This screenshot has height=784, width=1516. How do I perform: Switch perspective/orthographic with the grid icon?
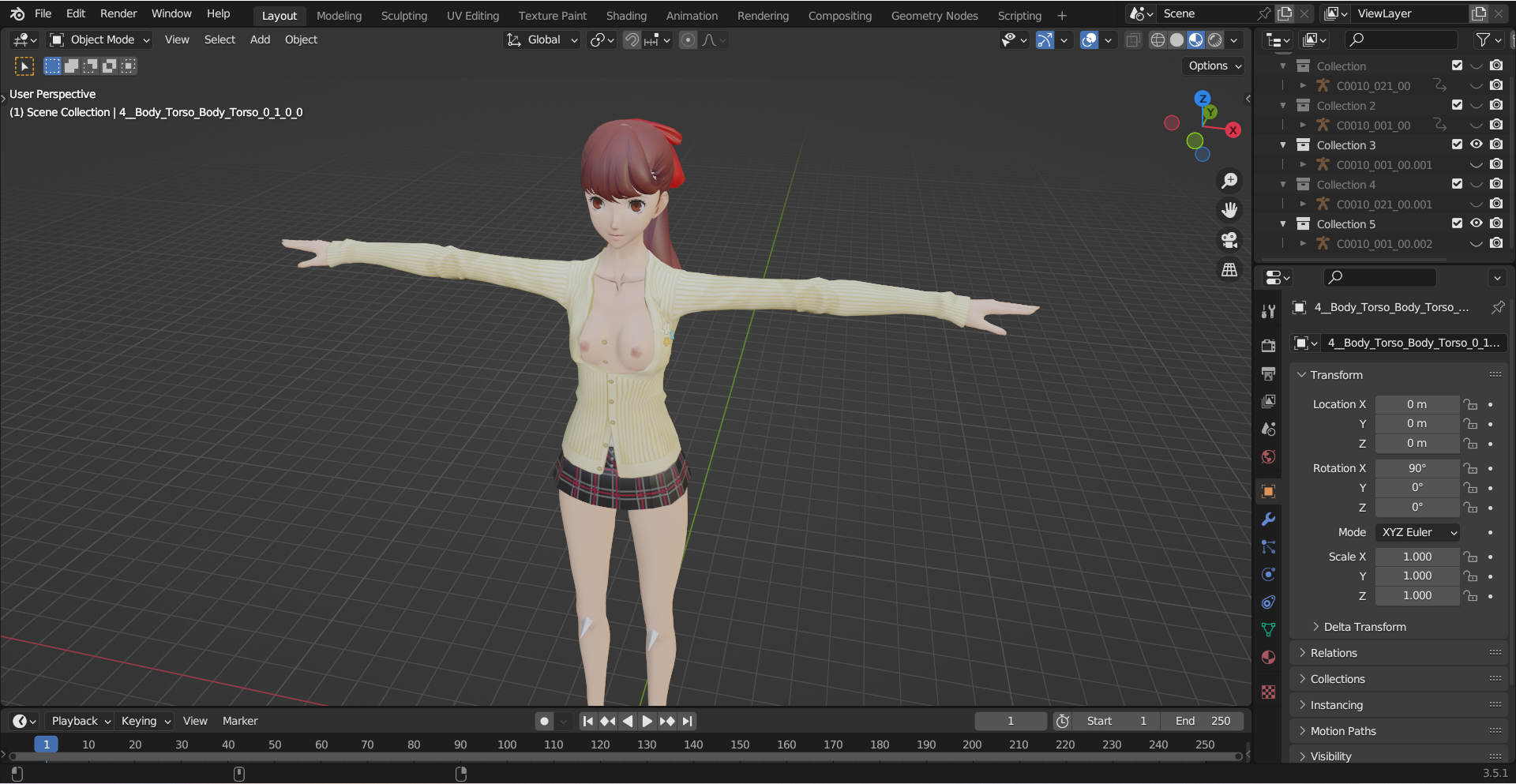coord(1229,270)
